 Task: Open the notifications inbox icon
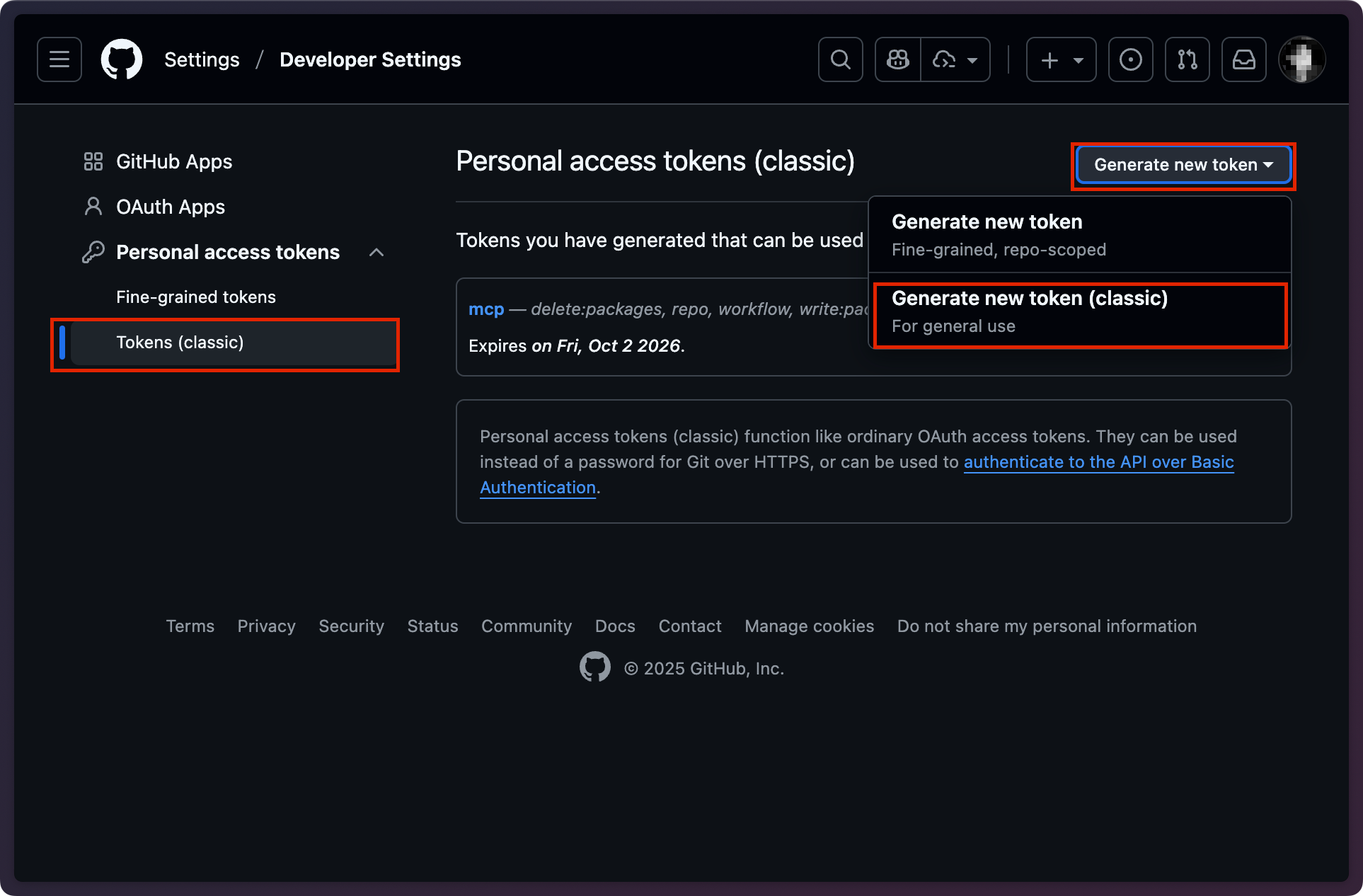[1243, 59]
